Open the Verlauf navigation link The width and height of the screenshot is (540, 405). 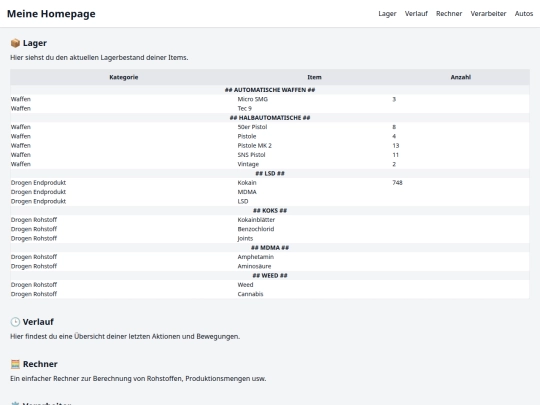[x=416, y=14]
